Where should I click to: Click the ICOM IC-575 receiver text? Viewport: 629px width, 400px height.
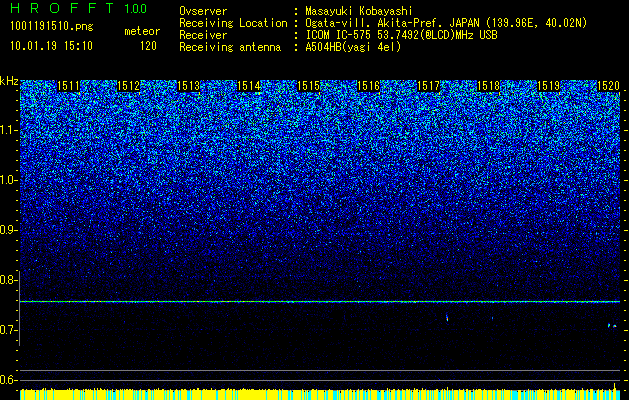[x=401, y=35]
